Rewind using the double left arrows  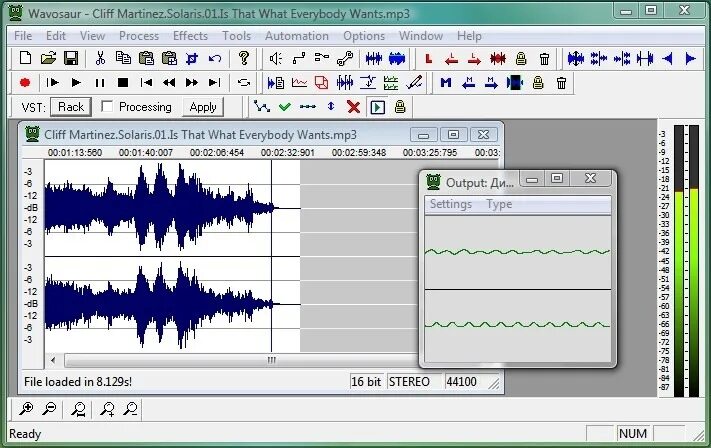pyautogui.click(x=169, y=83)
